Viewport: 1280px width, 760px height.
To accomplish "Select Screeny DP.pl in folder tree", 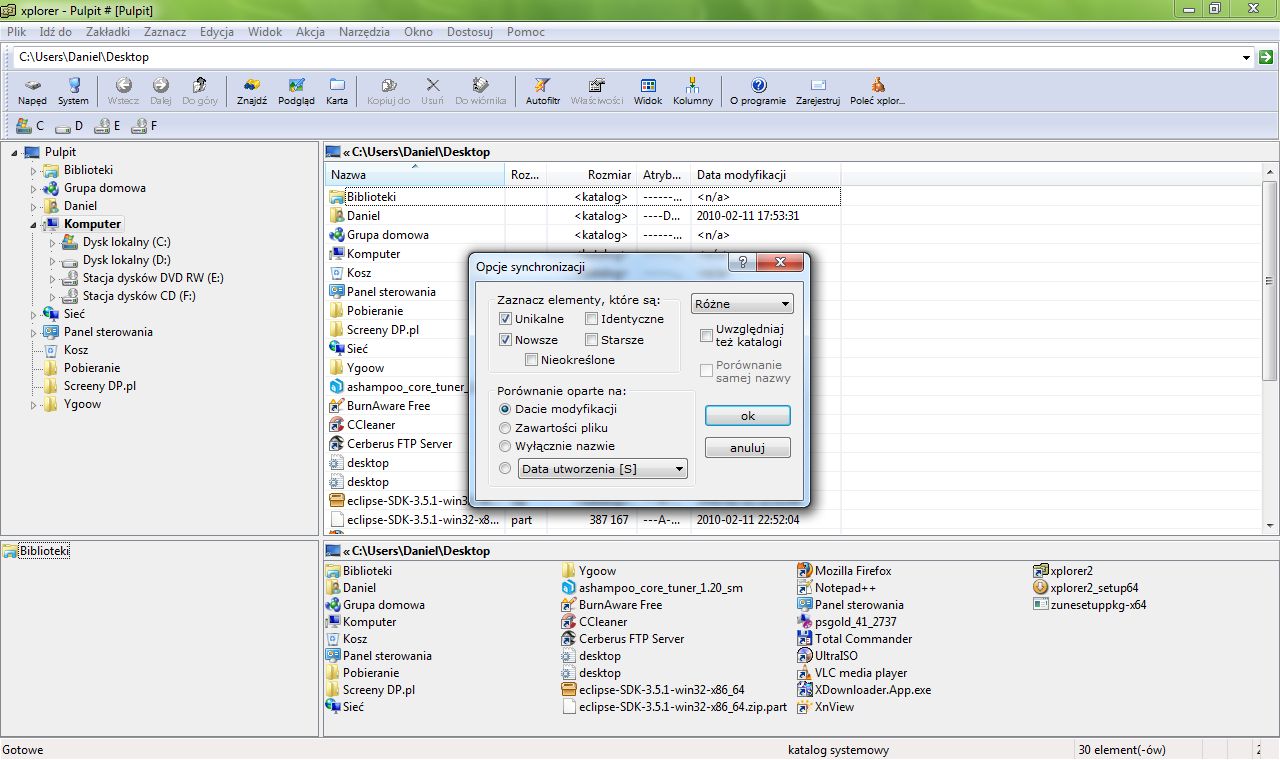I will point(100,386).
